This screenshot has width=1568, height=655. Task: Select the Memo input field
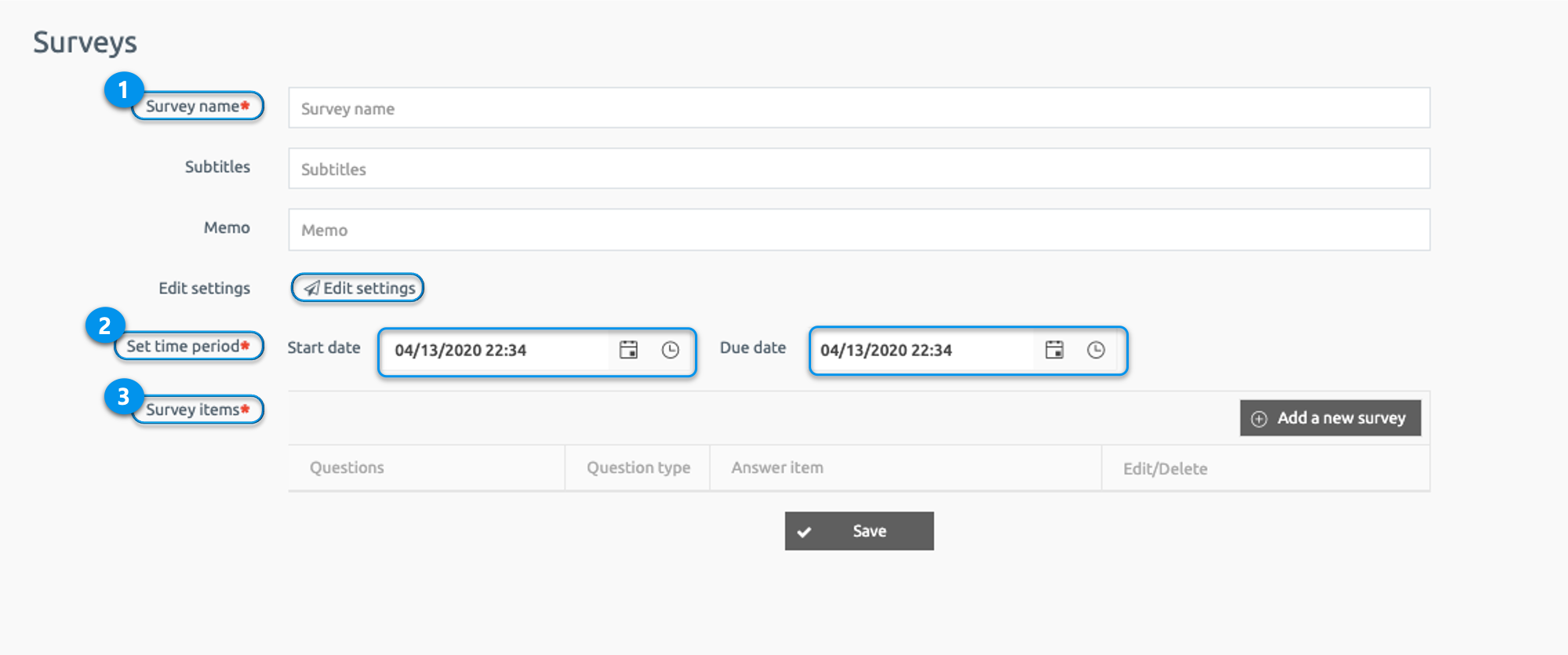coord(859,230)
